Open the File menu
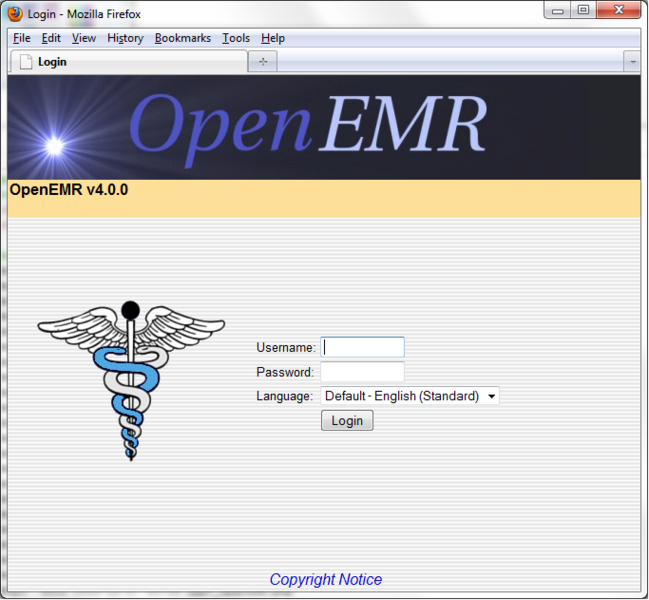This screenshot has width=649, height=600. pos(22,38)
